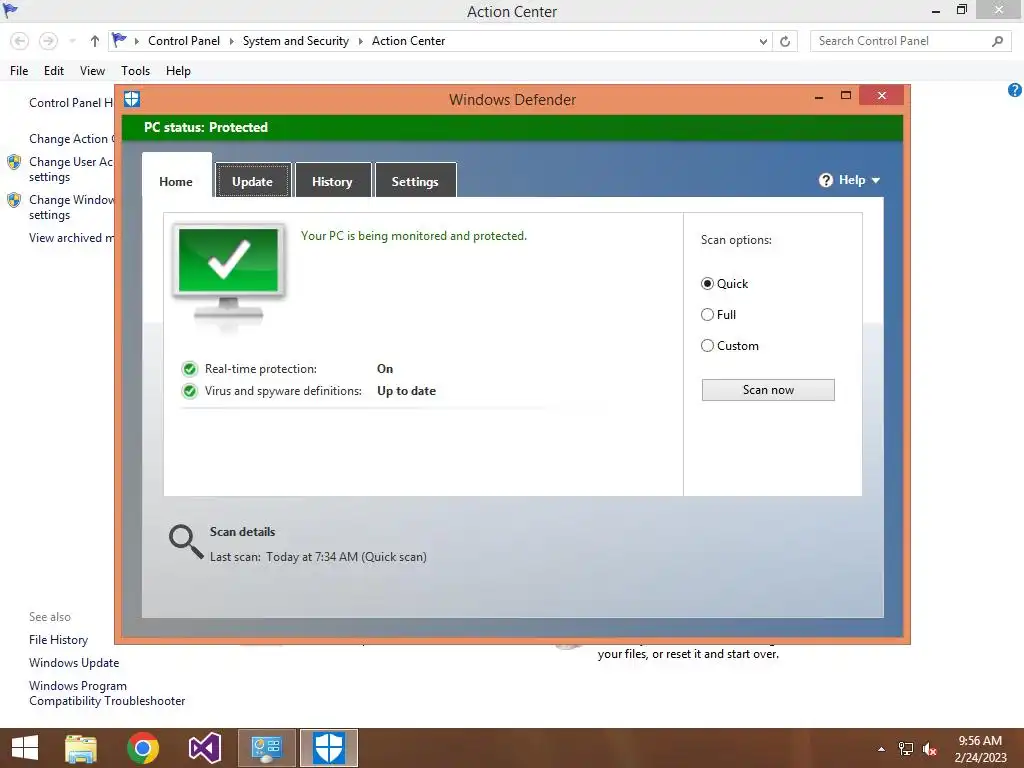Click the Control Panel breadcrumb
The image size is (1024, 768).
click(x=184, y=41)
